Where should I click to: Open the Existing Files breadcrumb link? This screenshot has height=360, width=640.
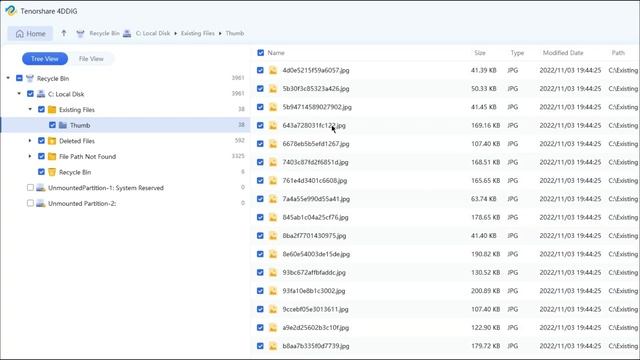pos(198,33)
